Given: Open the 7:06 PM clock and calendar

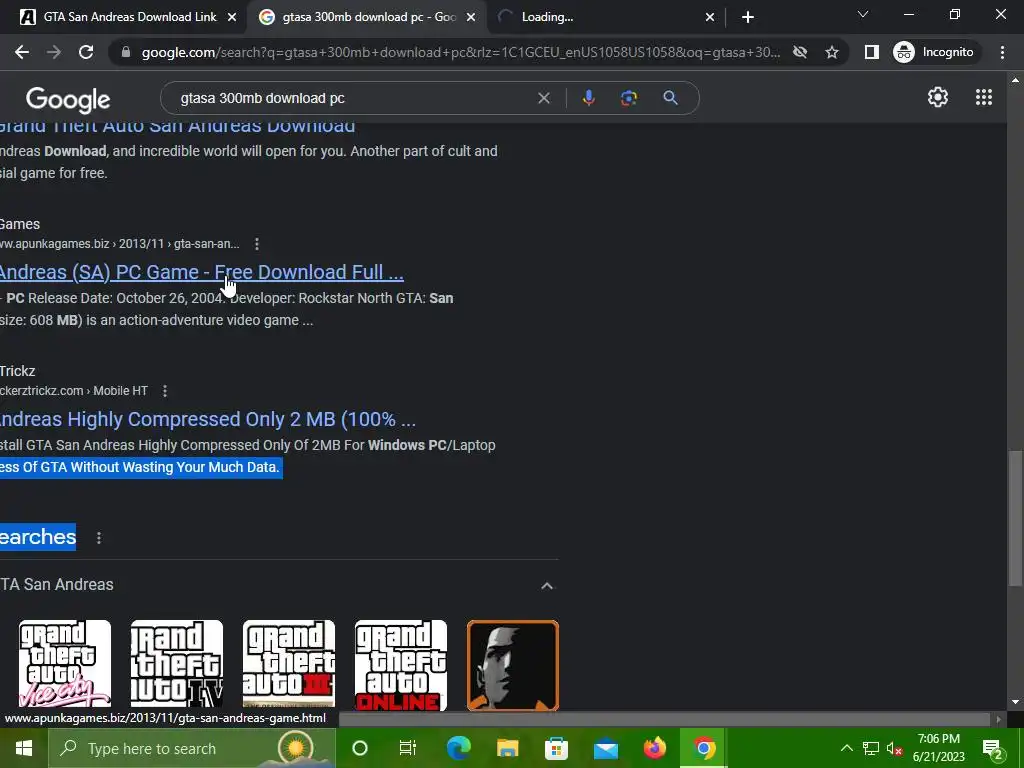Looking at the screenshot, I should [938, 748].
